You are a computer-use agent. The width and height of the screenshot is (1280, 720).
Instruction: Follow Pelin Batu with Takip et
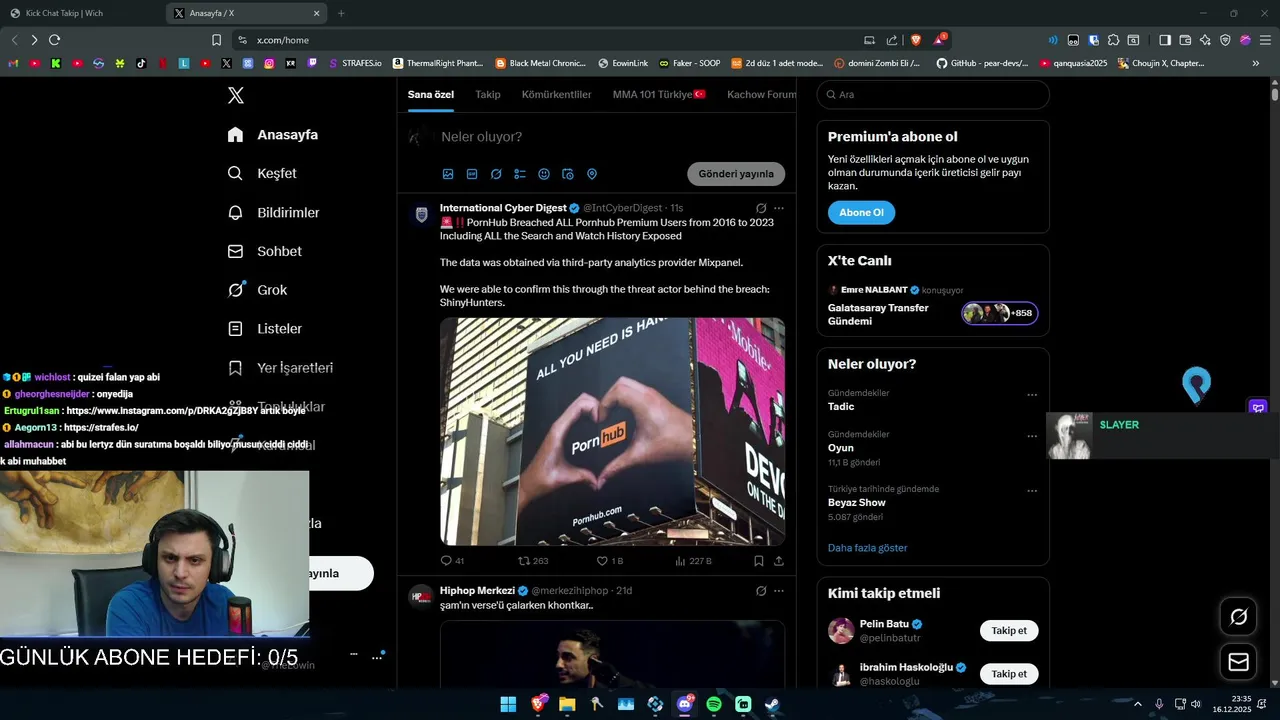tap(1009, 631)
